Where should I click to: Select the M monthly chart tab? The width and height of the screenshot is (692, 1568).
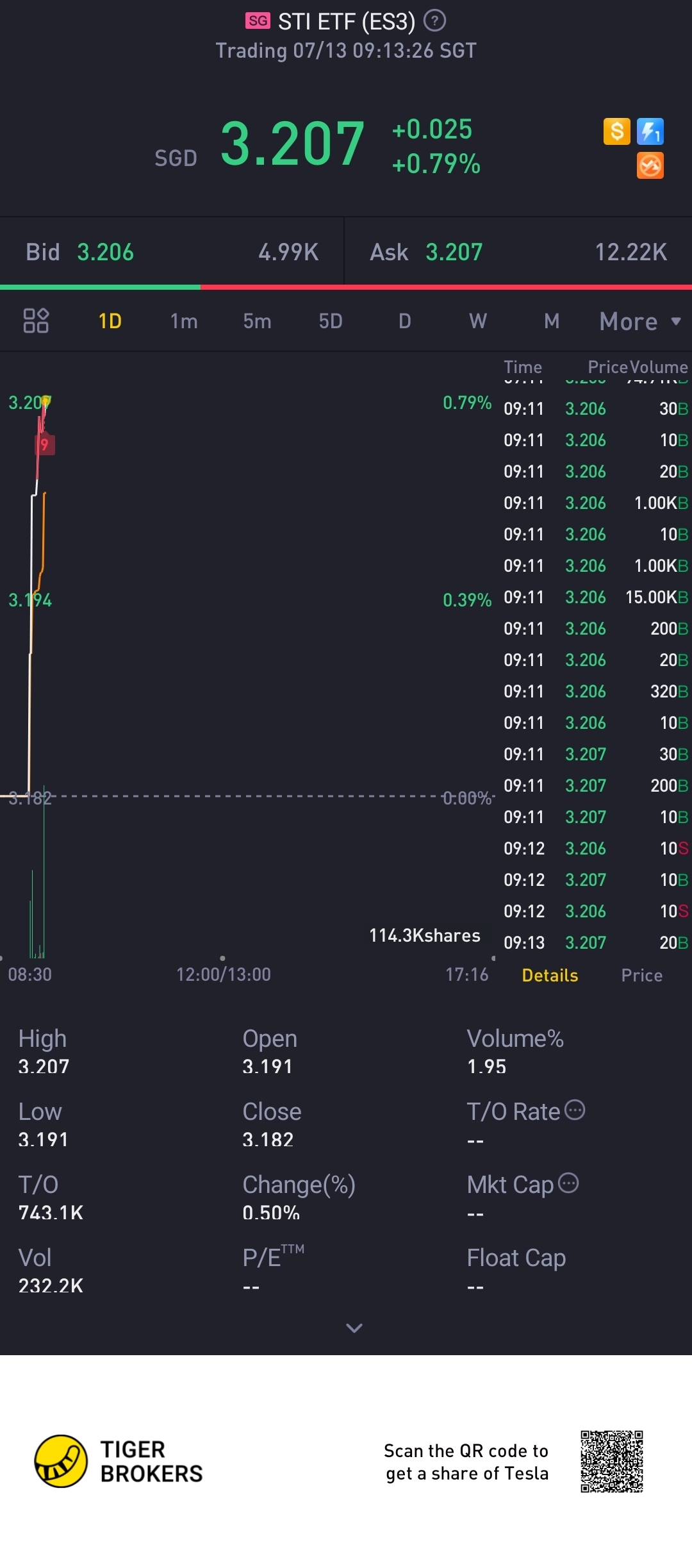(552, 321)
